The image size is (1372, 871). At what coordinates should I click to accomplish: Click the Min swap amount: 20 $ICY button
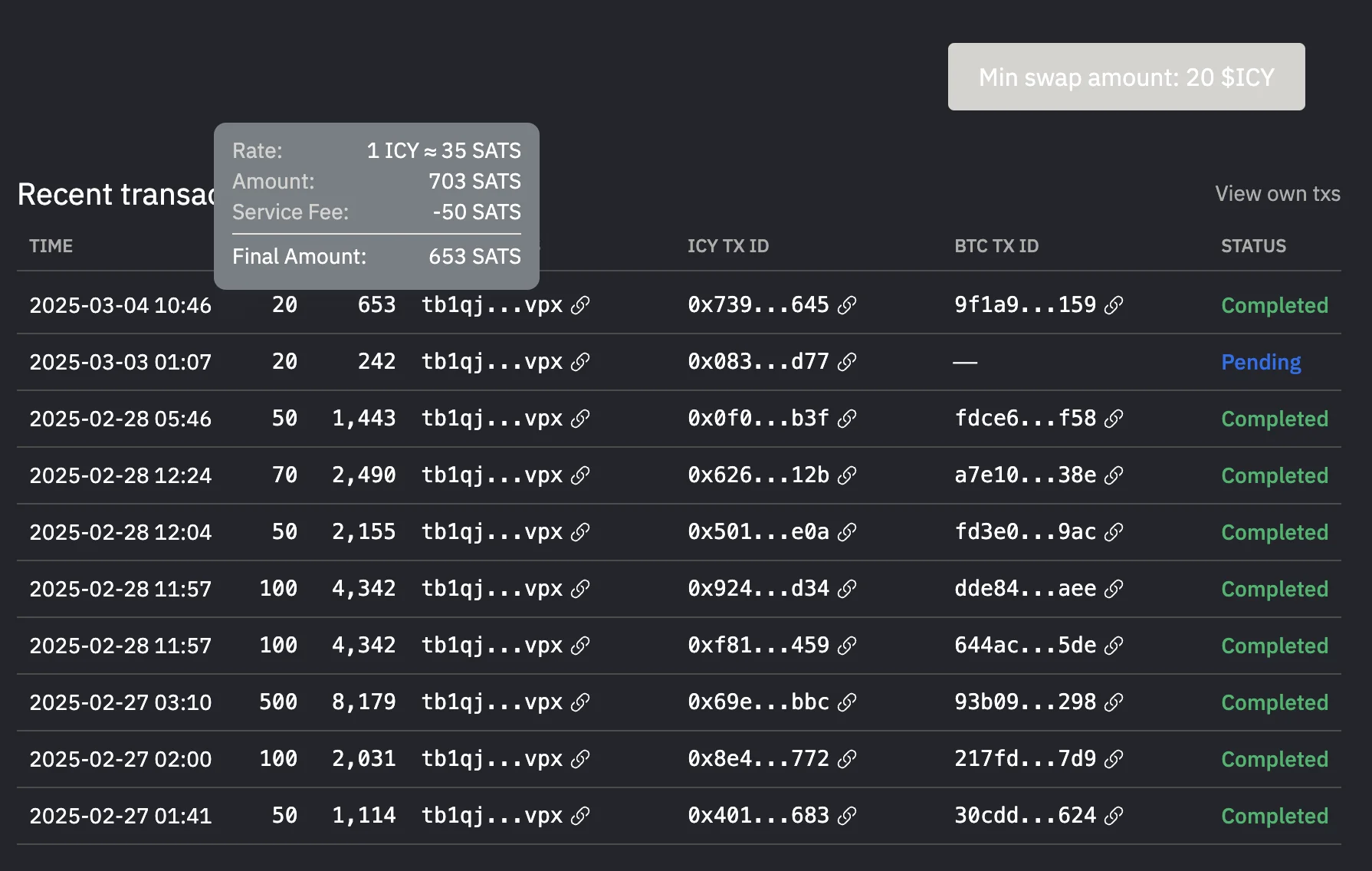coord(1126,77)
